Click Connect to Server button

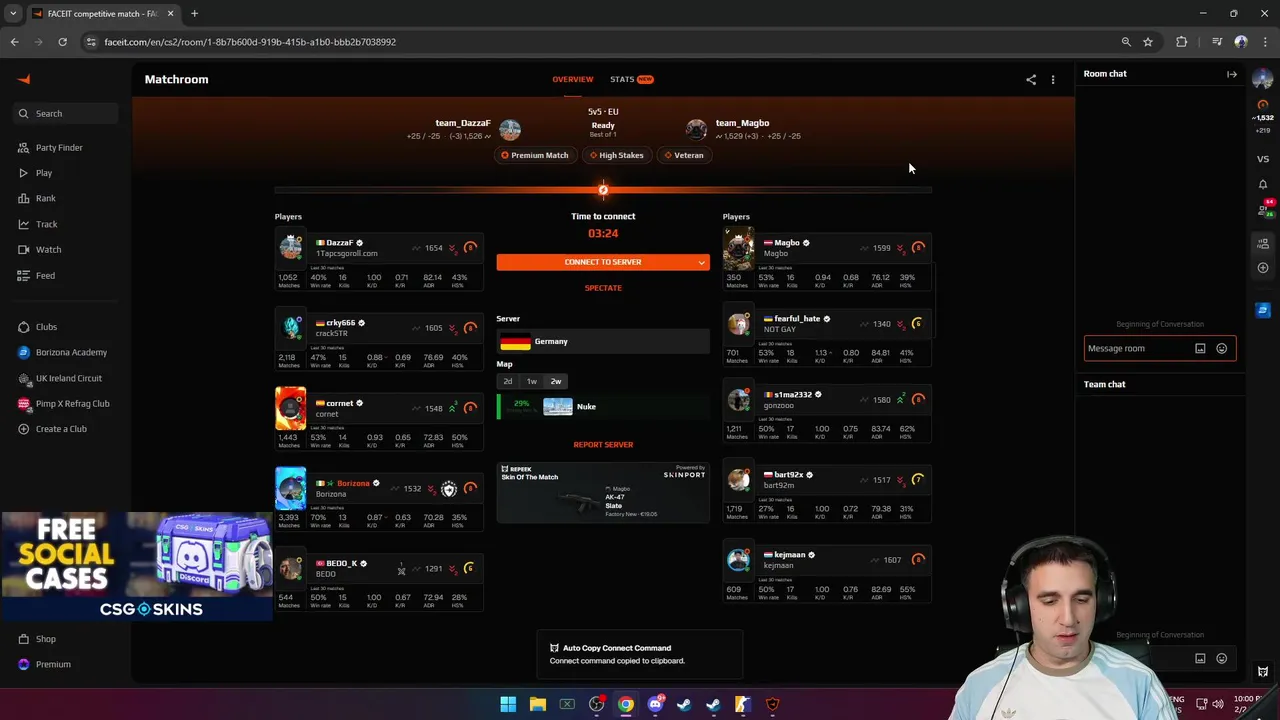click(x=595, y=262)
